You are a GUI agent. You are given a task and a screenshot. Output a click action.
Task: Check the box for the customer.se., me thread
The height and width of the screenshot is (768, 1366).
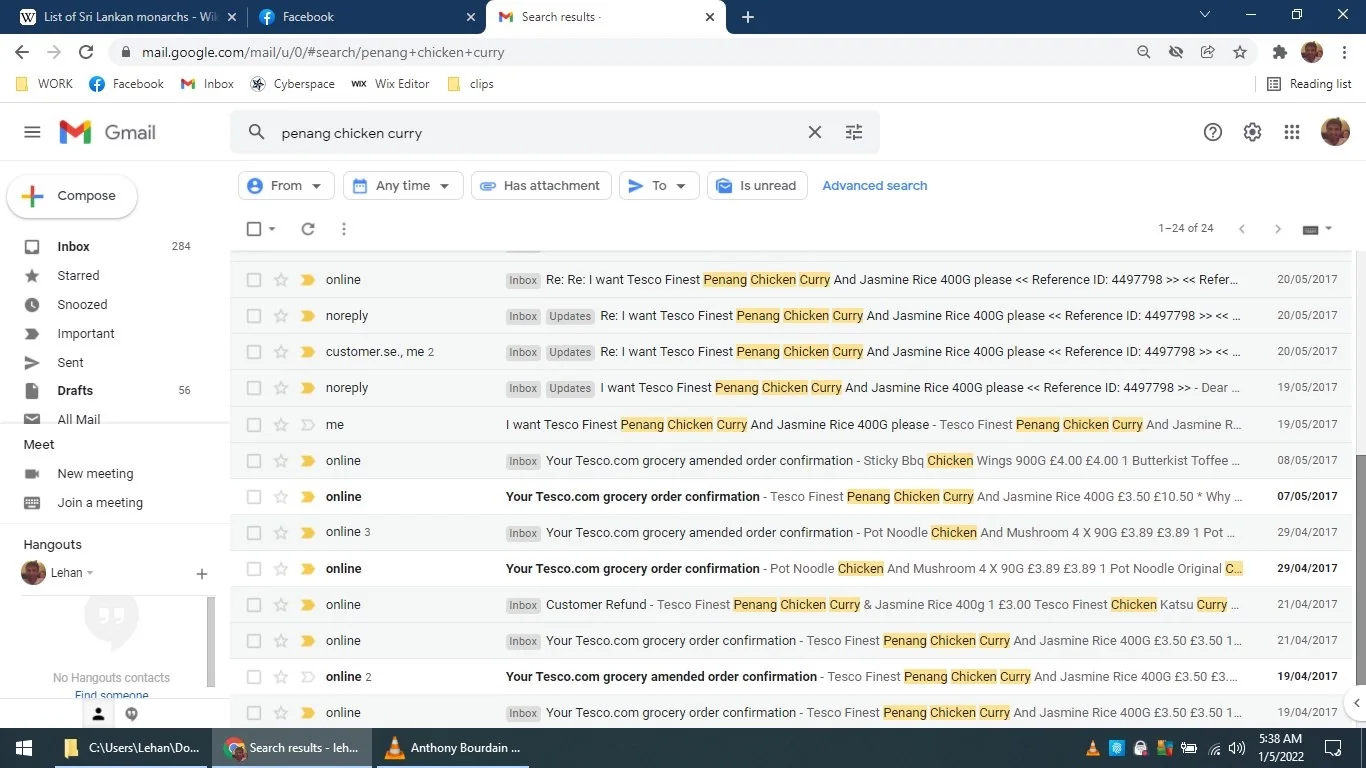click(x=254, y=352)
